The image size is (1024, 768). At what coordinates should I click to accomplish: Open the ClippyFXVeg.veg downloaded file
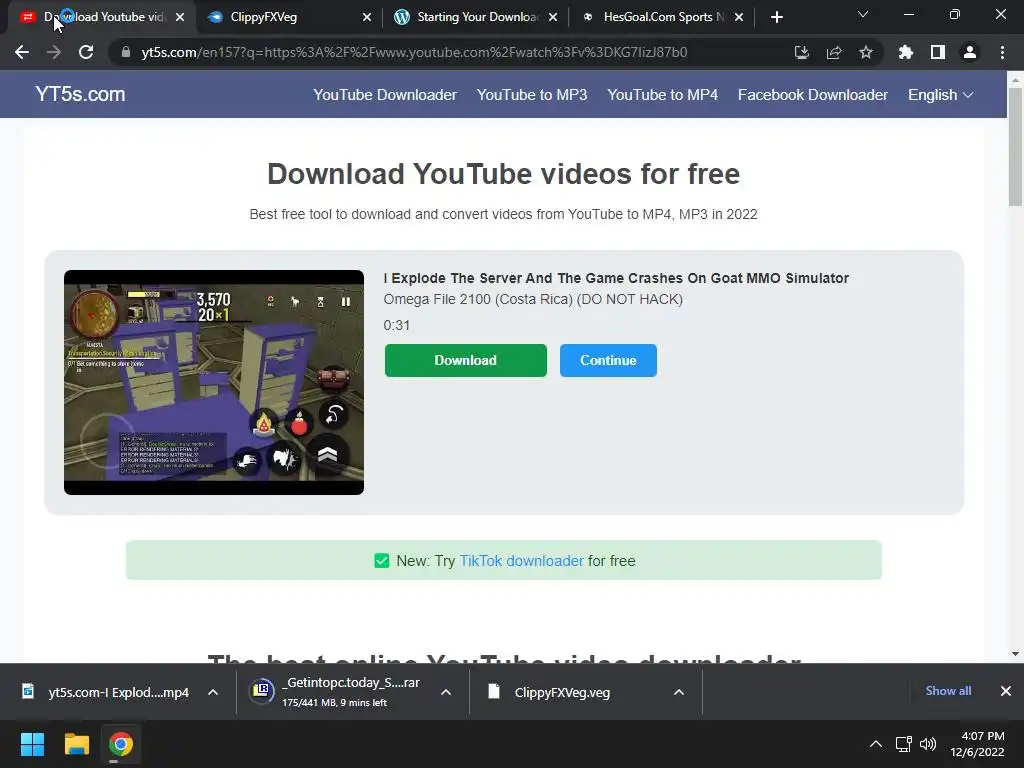tap(562, 692)
